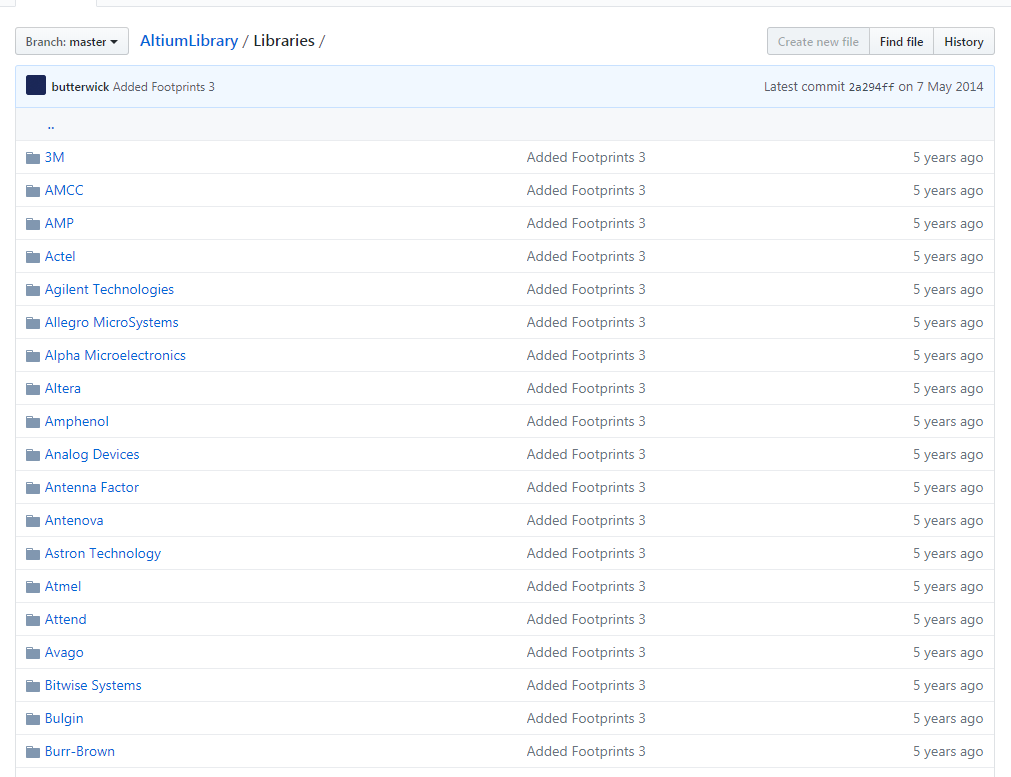Open commit hash 2a294ff
Image resolution: width=1011 pixels, height=777 pixels.
871,87
